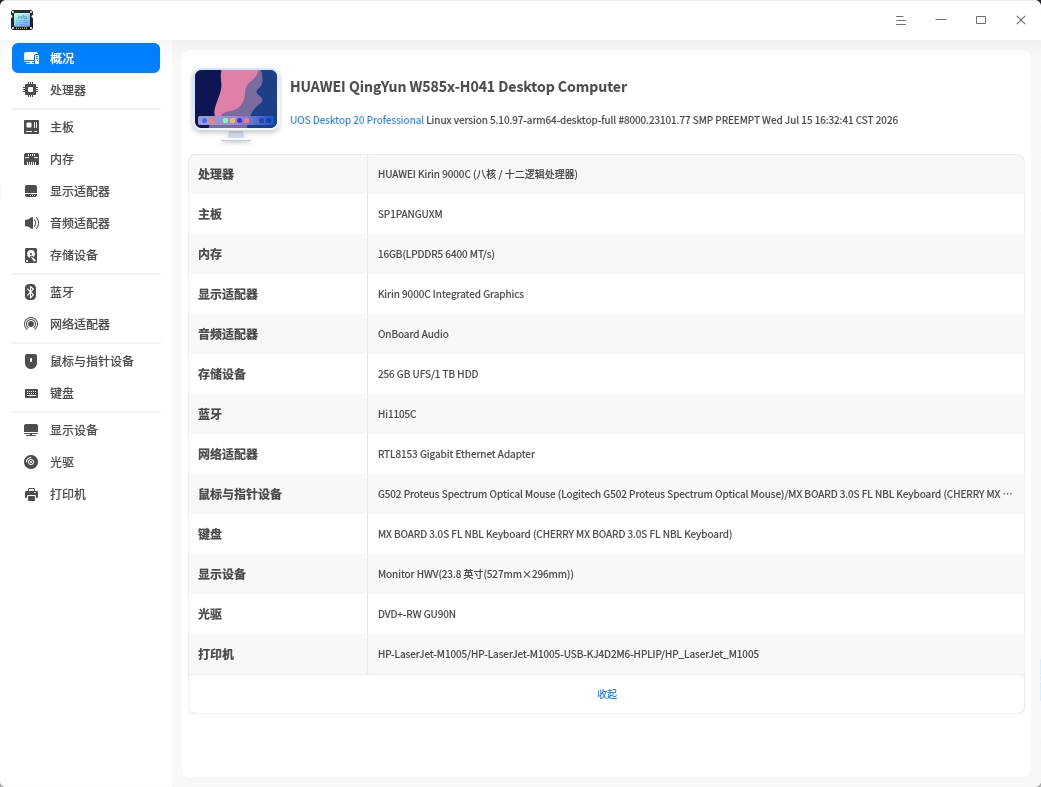Screen dimensions: 1041x787
Task: Collapse the overview table with 收起
Action: coord(607,694)
